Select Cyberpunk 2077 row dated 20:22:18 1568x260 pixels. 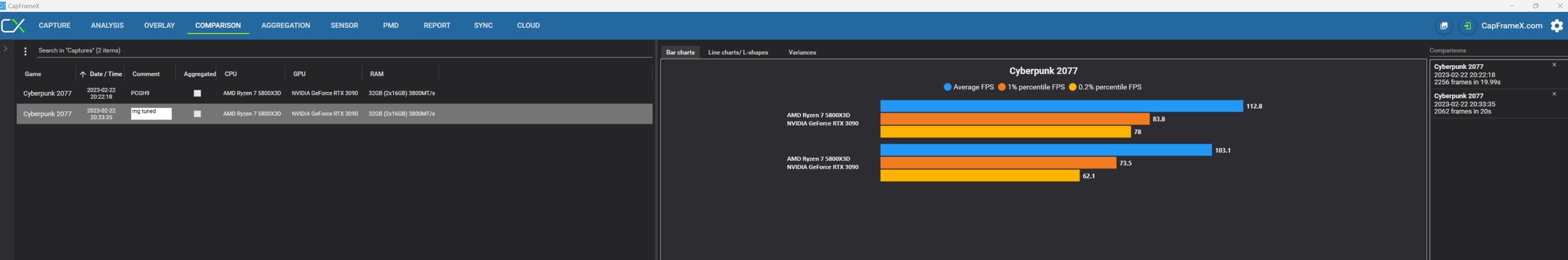(x=334, y=93)
